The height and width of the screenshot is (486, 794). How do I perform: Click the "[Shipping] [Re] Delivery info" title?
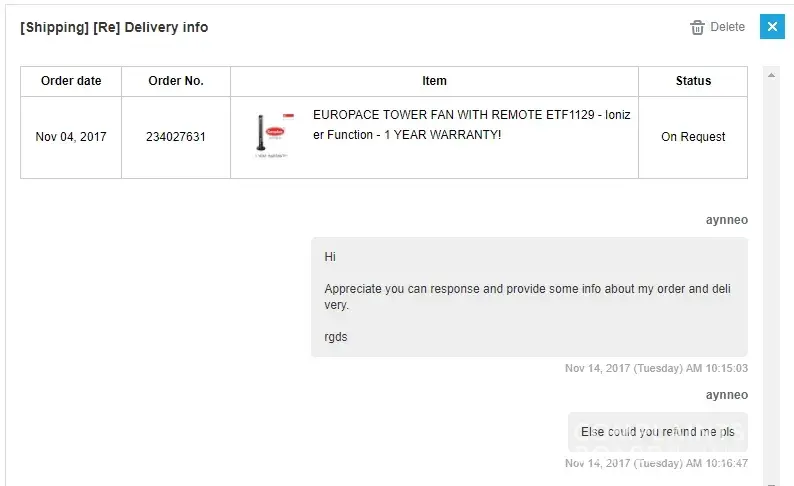point(114,27)
